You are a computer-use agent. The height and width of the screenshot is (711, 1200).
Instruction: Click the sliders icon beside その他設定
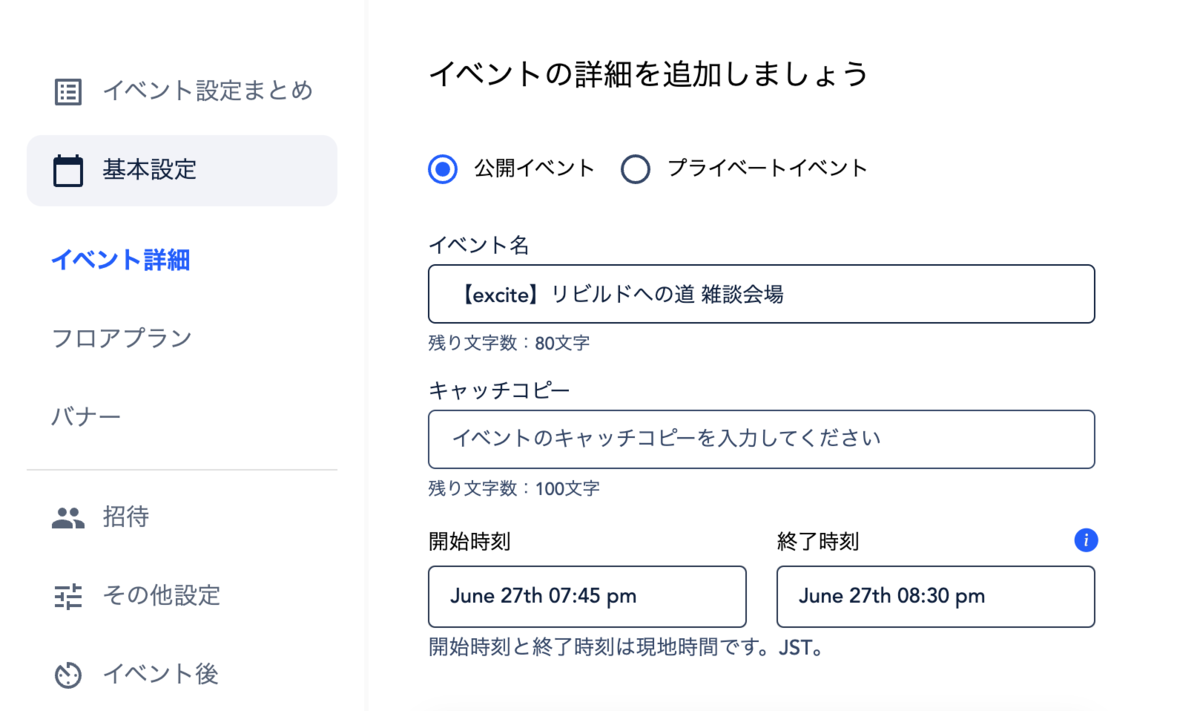[68, 597]
